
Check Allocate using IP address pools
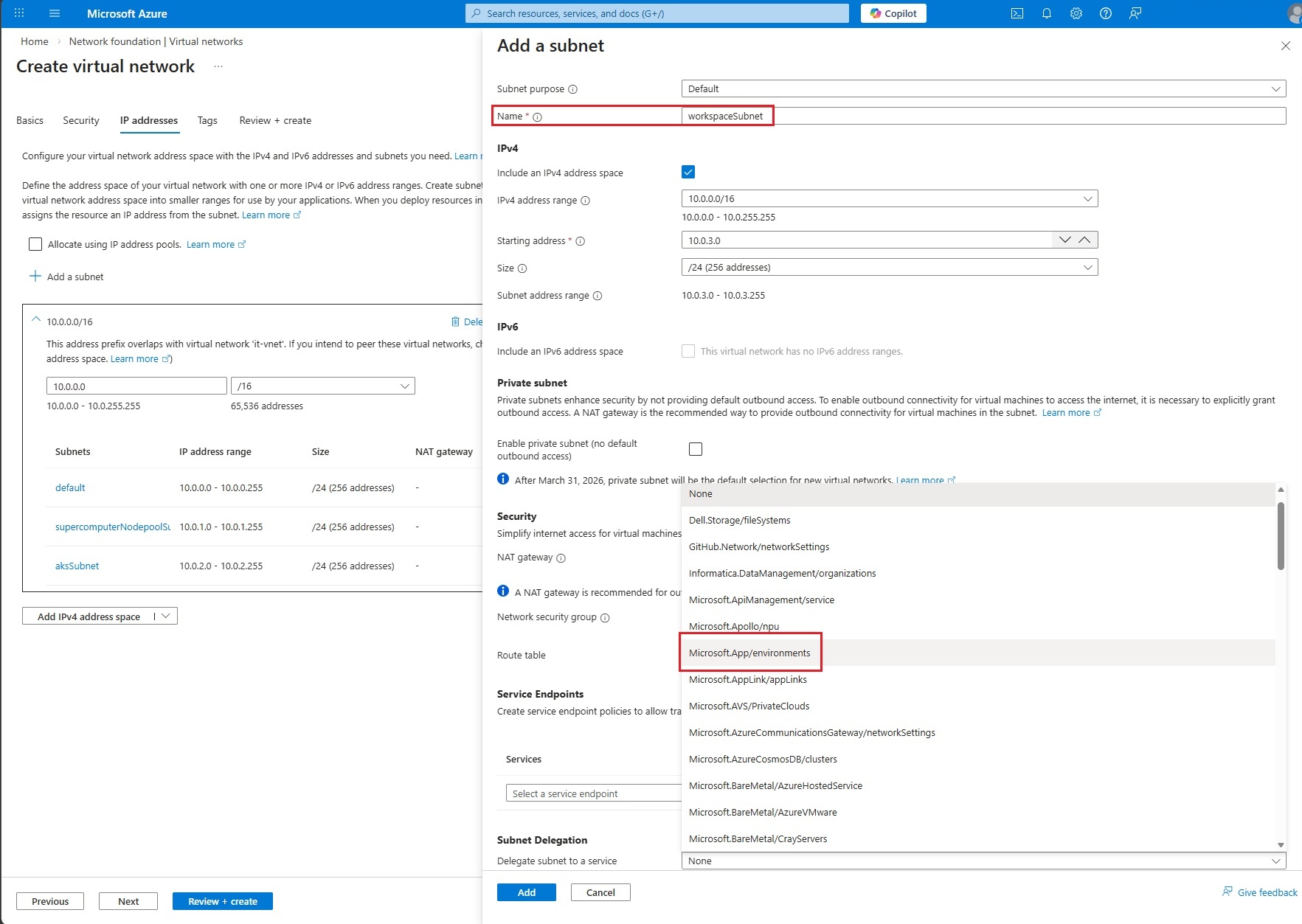(35, 244)
